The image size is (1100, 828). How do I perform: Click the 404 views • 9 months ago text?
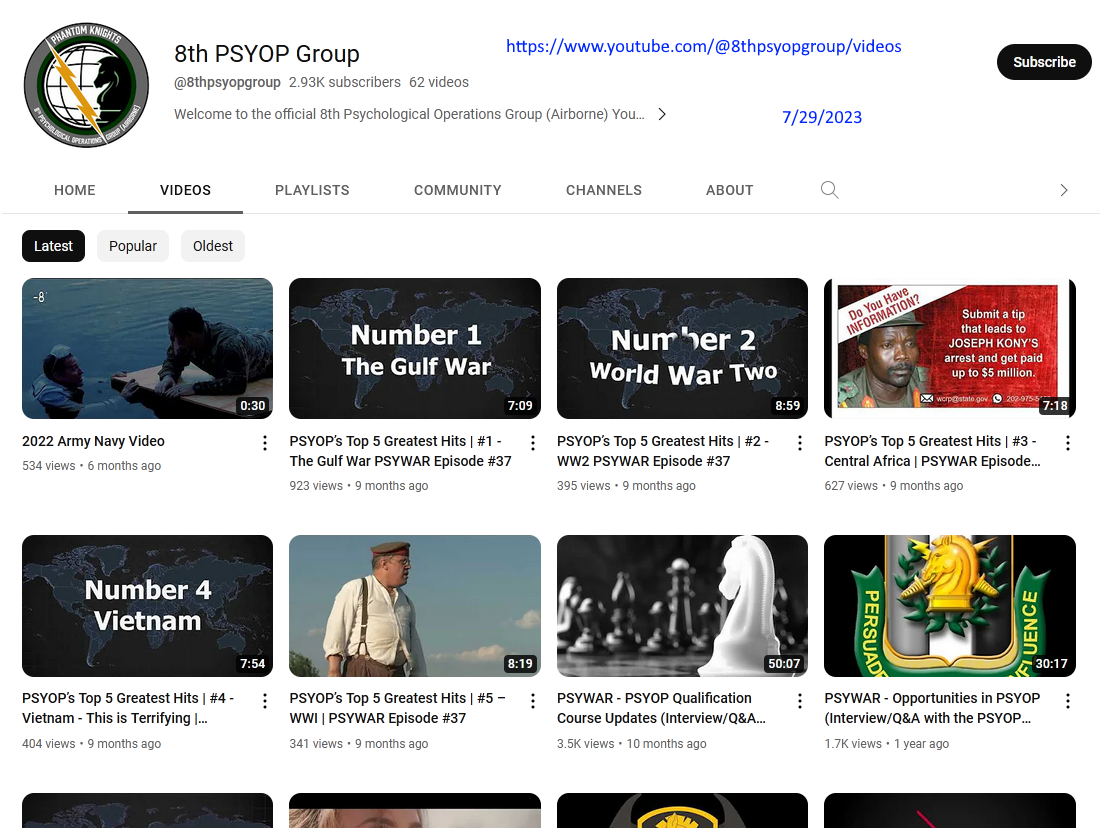pyautogui.click(x=91, y=744)
